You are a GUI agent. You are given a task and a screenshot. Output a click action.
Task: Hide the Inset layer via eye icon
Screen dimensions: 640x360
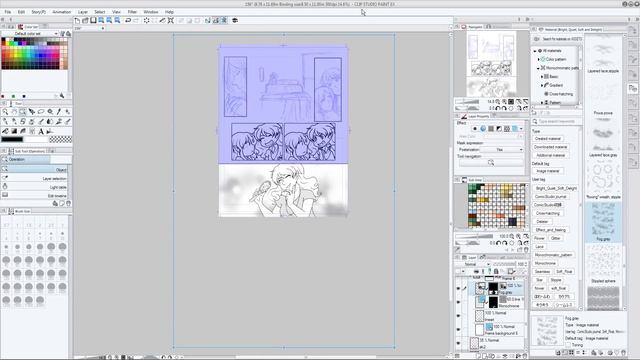(x=458, y=316)
